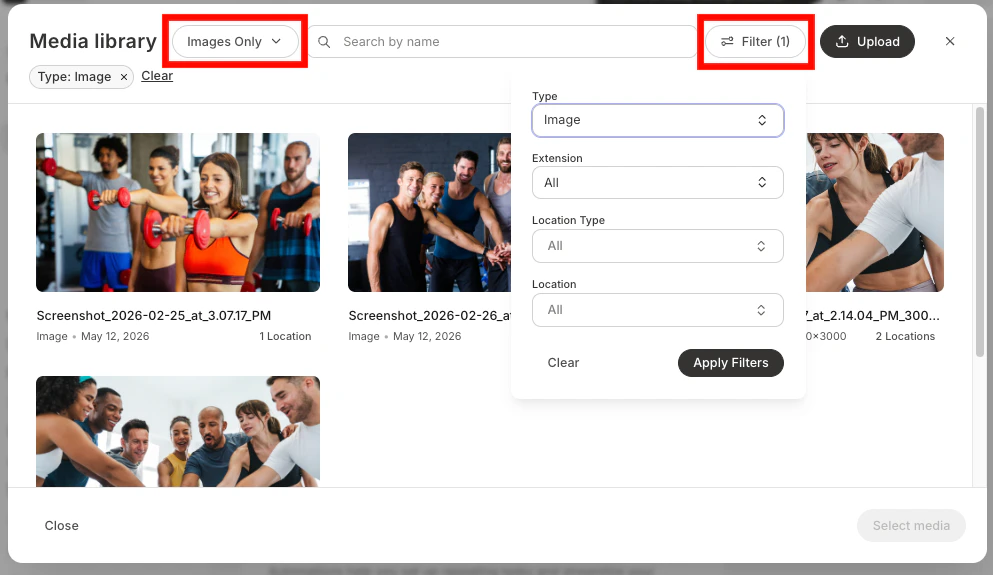Click the Upload arrow icon
993x575 pixels.
coord(842,42)
